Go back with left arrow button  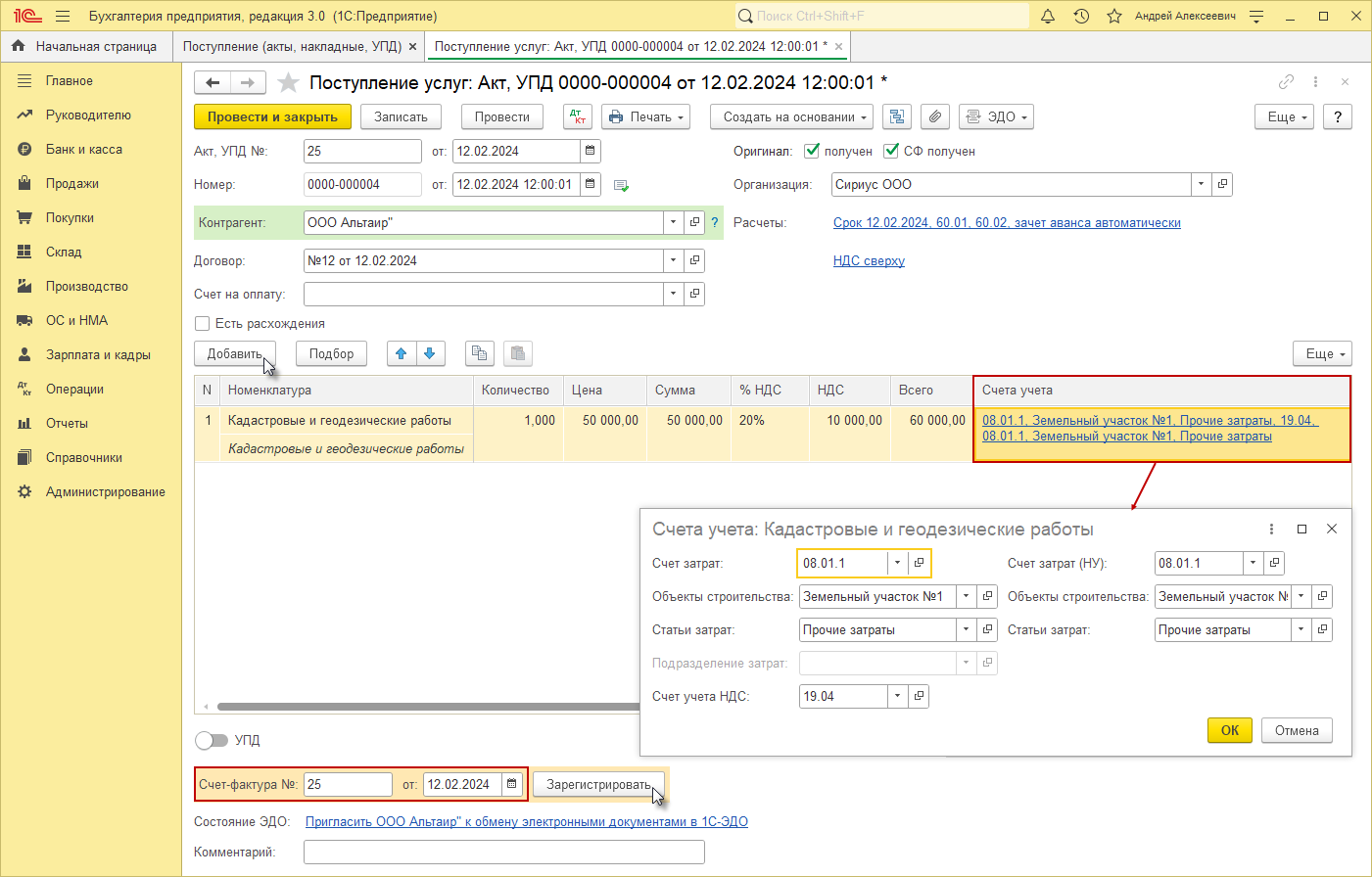tap(213, 82)
